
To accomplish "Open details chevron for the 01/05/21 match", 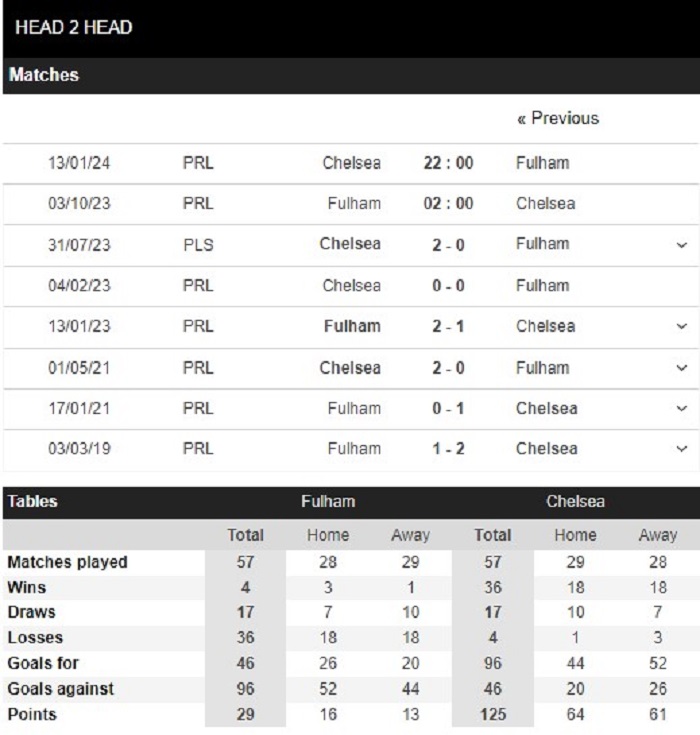I will [681, 368].
